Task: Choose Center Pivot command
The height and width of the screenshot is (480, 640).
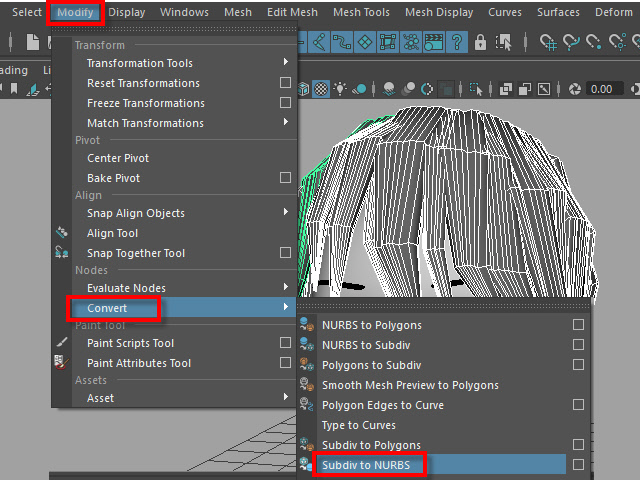Action: tap(118, 158)
